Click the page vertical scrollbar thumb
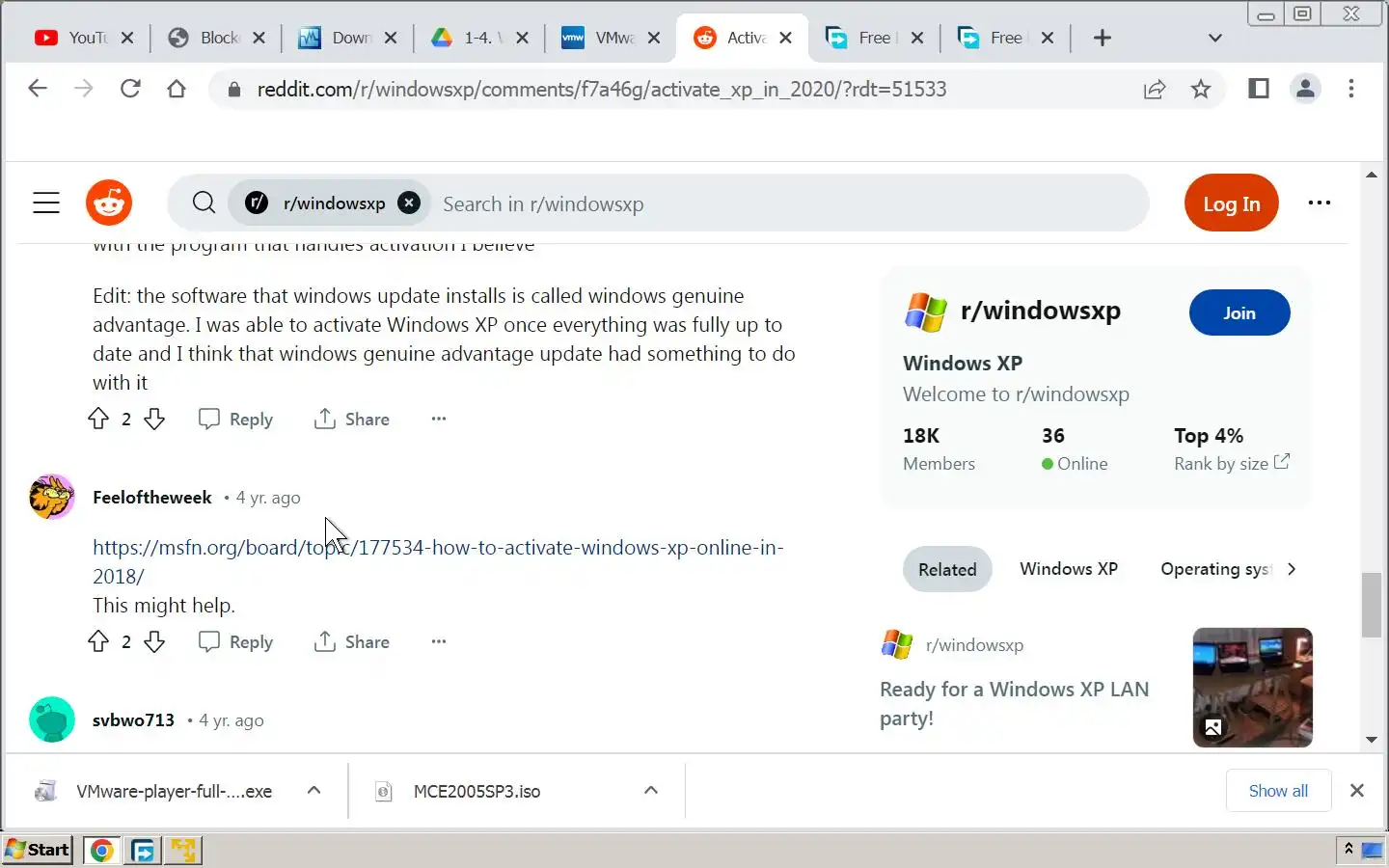Viewport: 1389px width, 868px height. click(x=1371, y=605)
